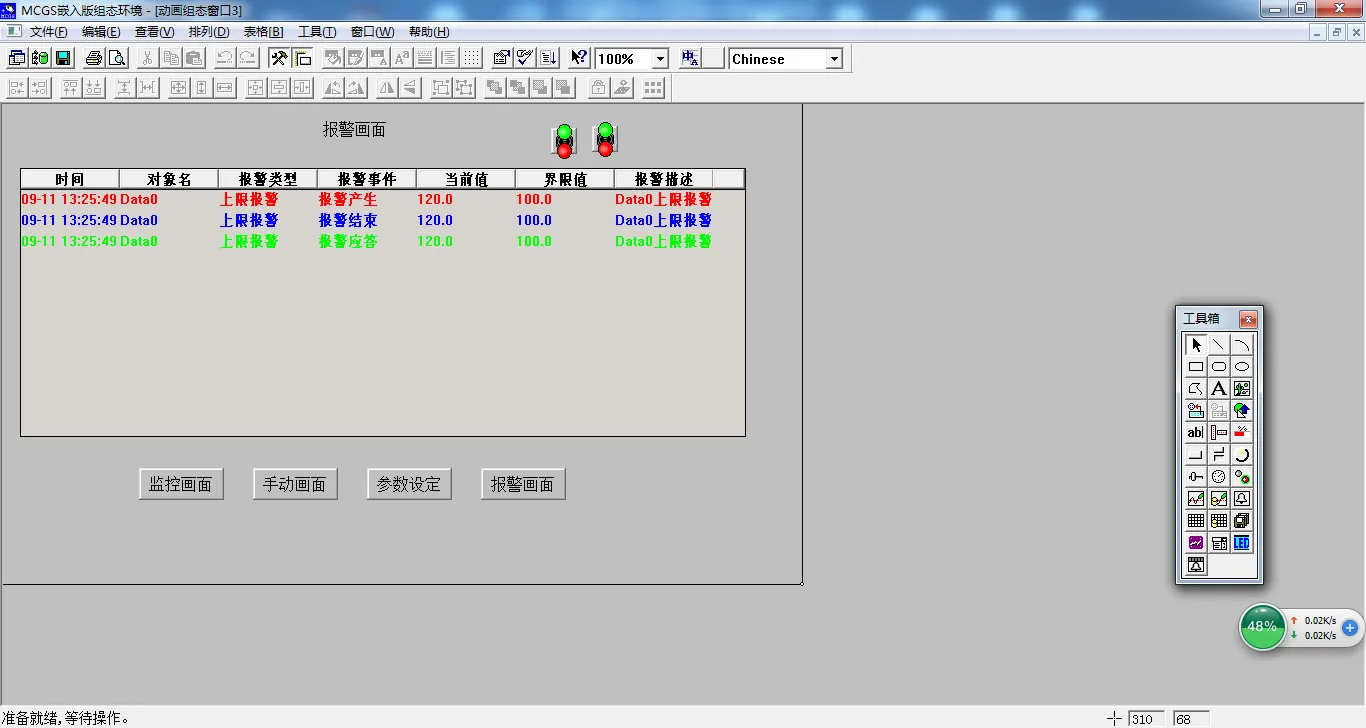The height and width of the screenshot is (728, 1366).
Task: Select the arc drawing tool in toolbox
Action: (x=1242, y=345)
